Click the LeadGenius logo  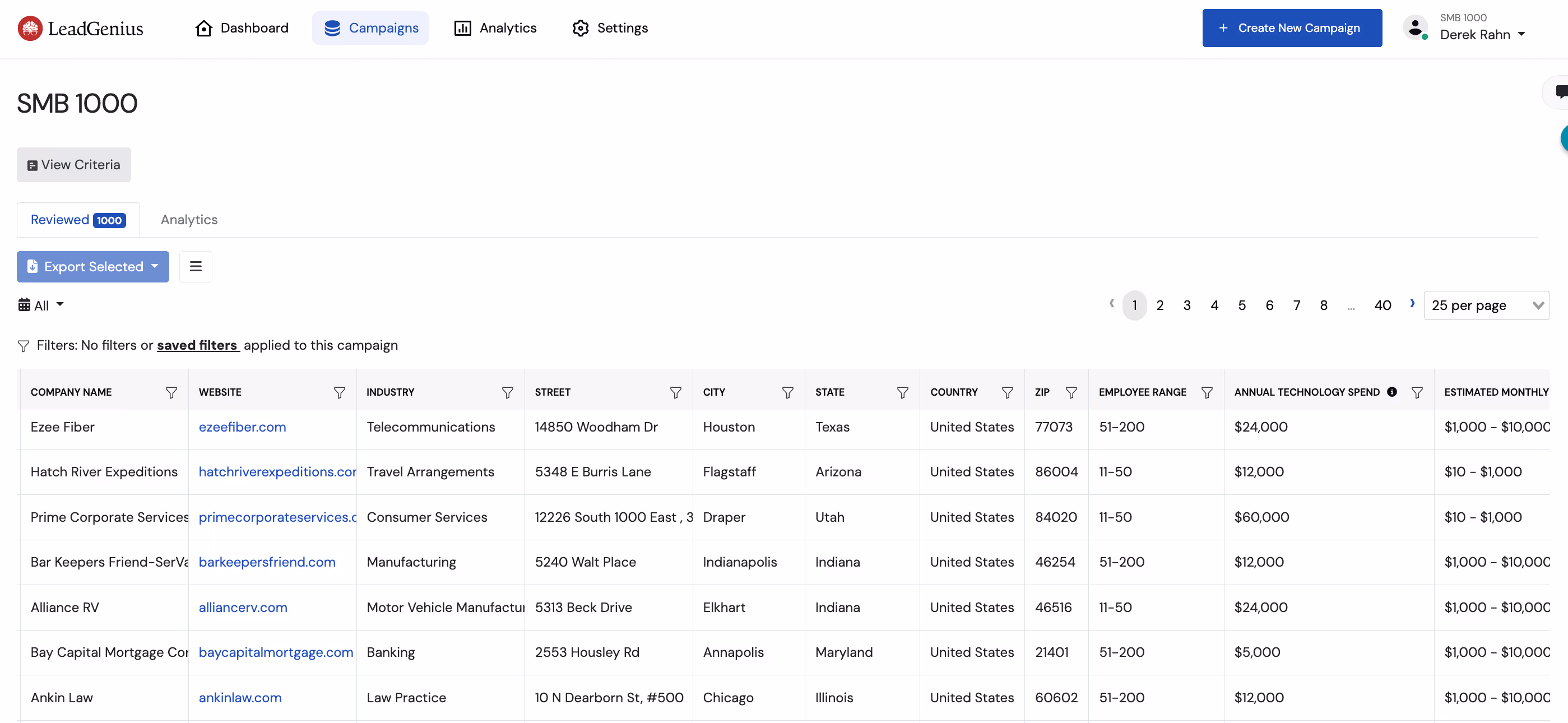[80, 28]
